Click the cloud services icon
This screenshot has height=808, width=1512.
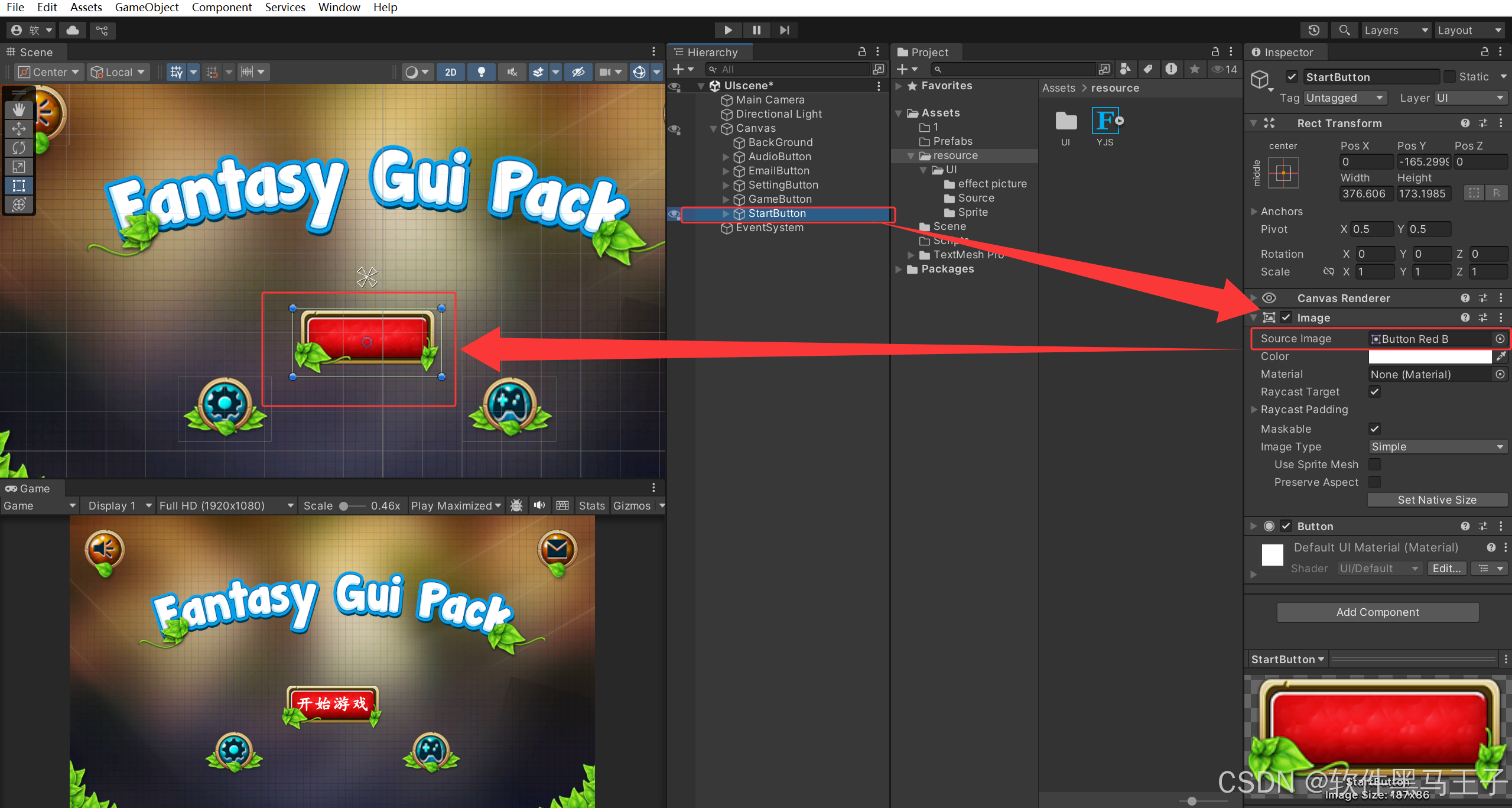[73, 30]
